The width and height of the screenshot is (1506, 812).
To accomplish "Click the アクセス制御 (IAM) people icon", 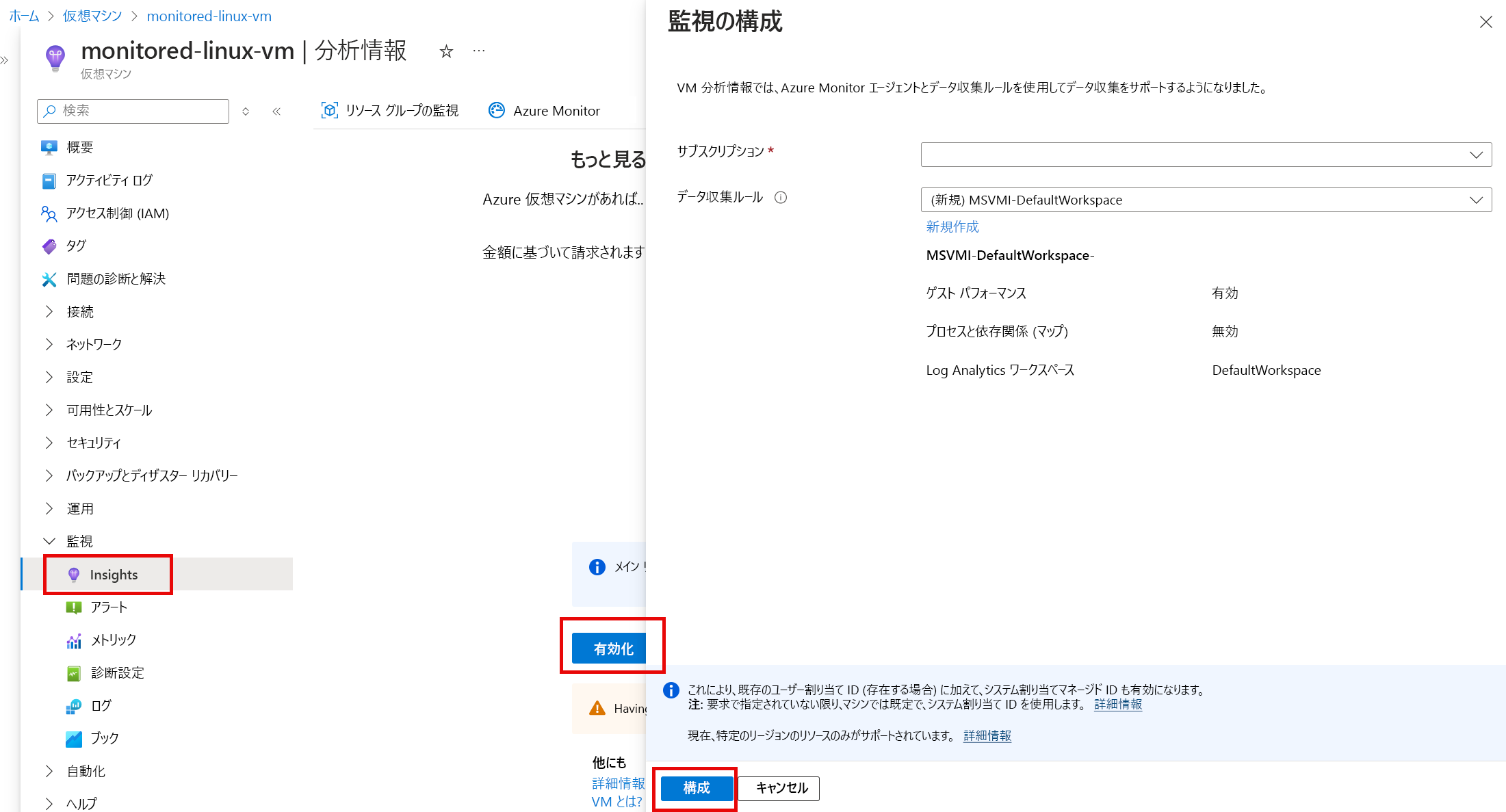I will click(49, 213).
